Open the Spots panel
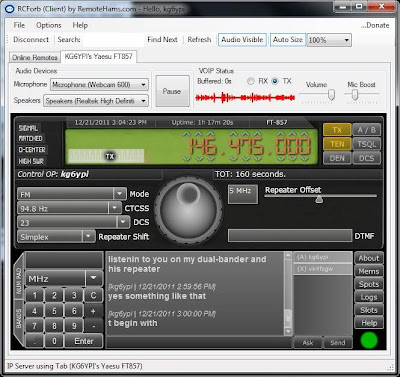The width and height of the screenshot is (400, 377). pos(369,284)
